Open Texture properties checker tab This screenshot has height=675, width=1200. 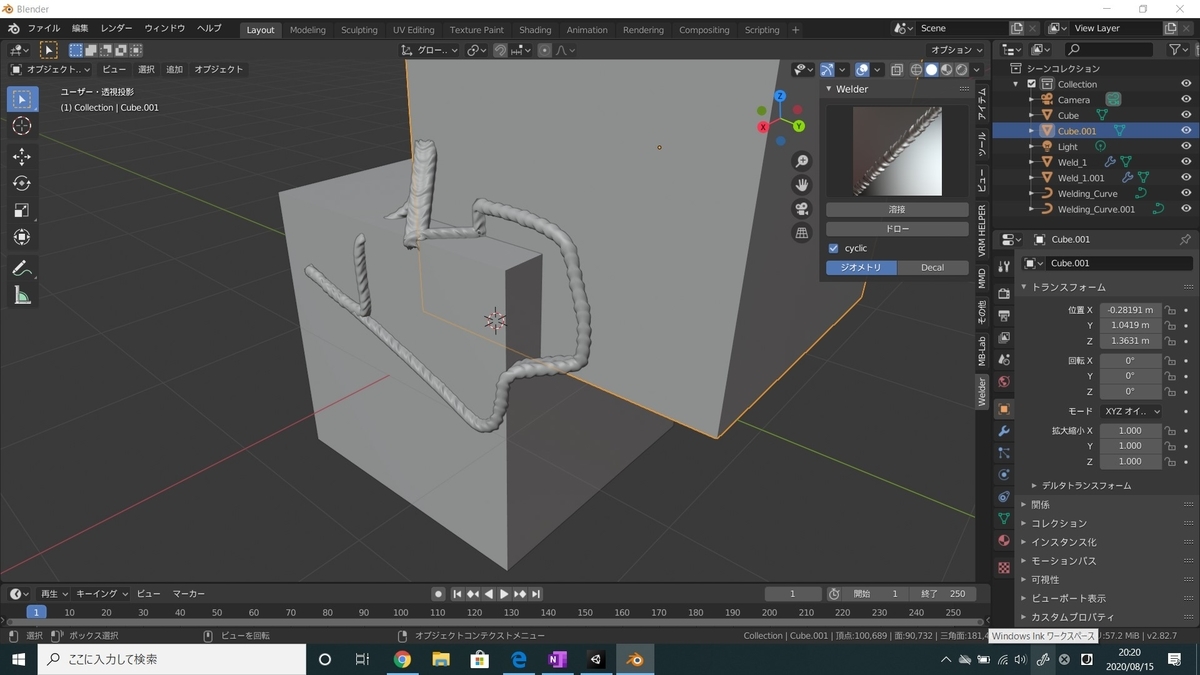1004,567
